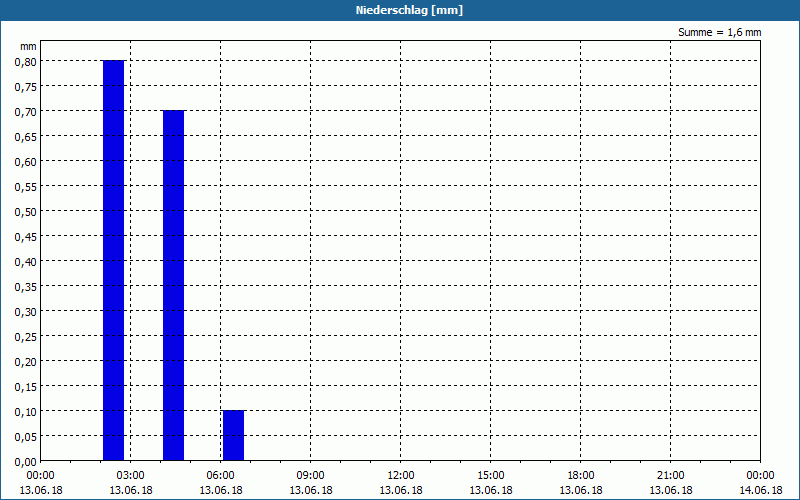Click the 03:00 time axis label
800x500 pixels.
[131, 475]
